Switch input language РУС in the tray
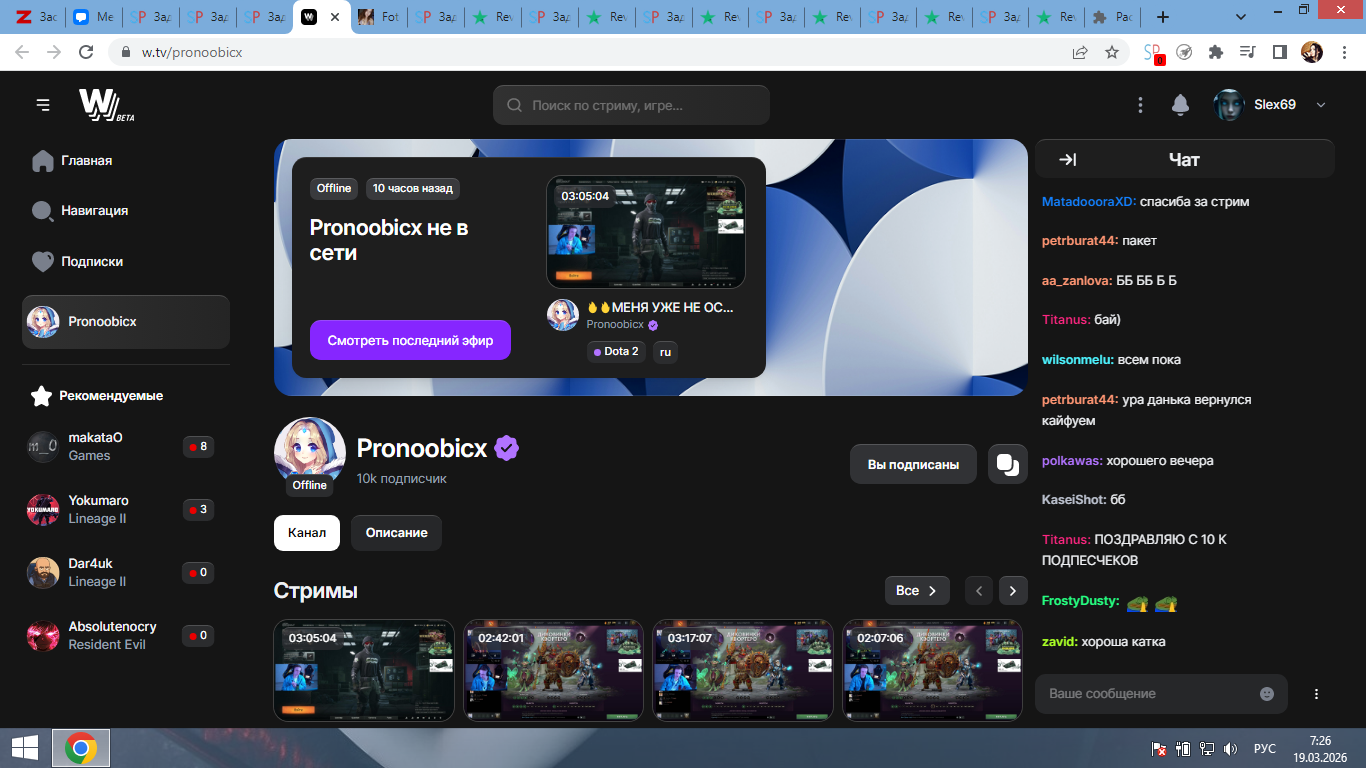 (1265, 749)
